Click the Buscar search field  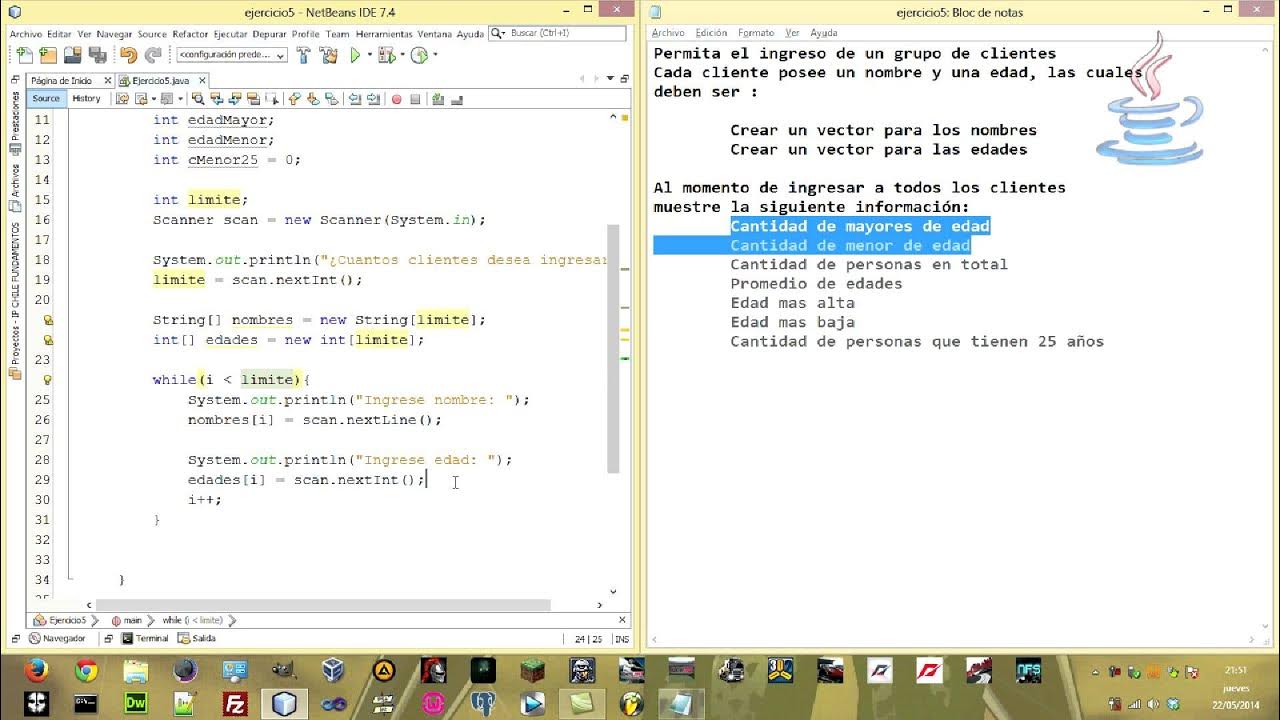560,33
